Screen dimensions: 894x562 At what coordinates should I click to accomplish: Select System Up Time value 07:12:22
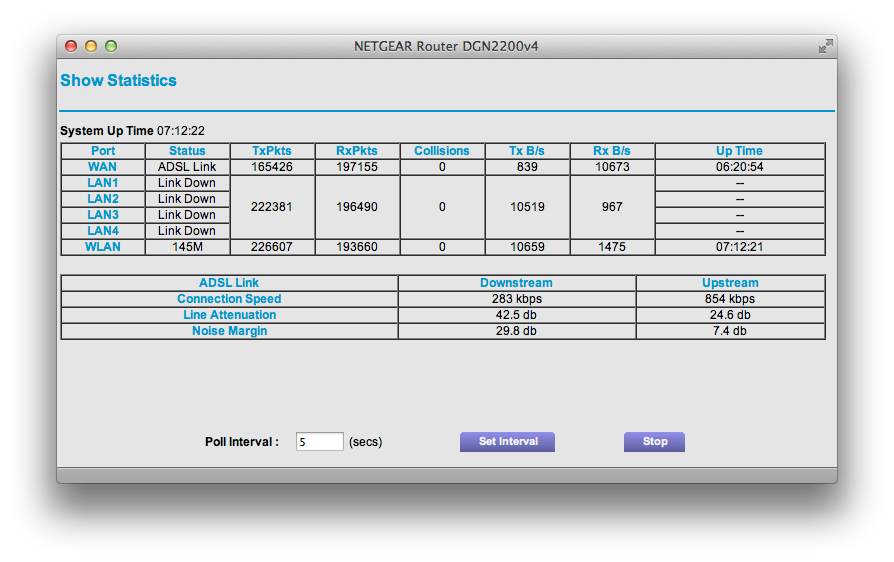pos(181,131)
